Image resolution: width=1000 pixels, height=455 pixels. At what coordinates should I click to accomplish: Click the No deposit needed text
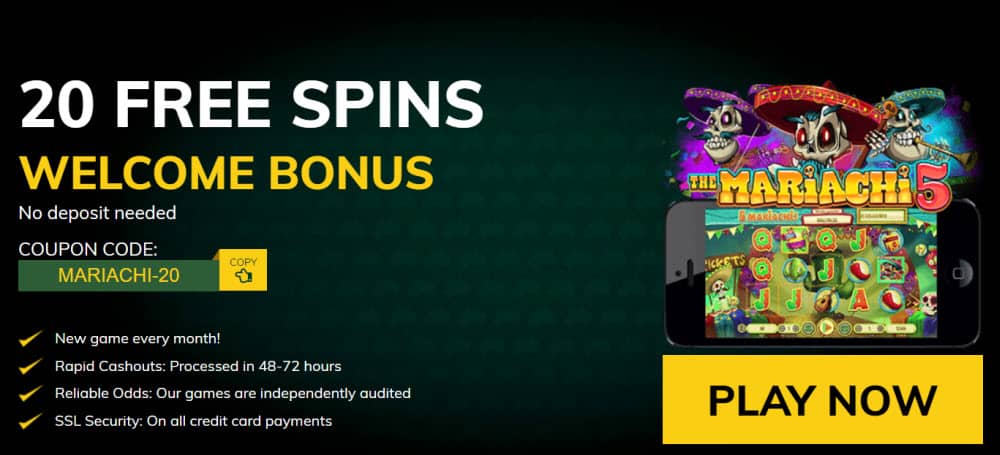[98, 213]
